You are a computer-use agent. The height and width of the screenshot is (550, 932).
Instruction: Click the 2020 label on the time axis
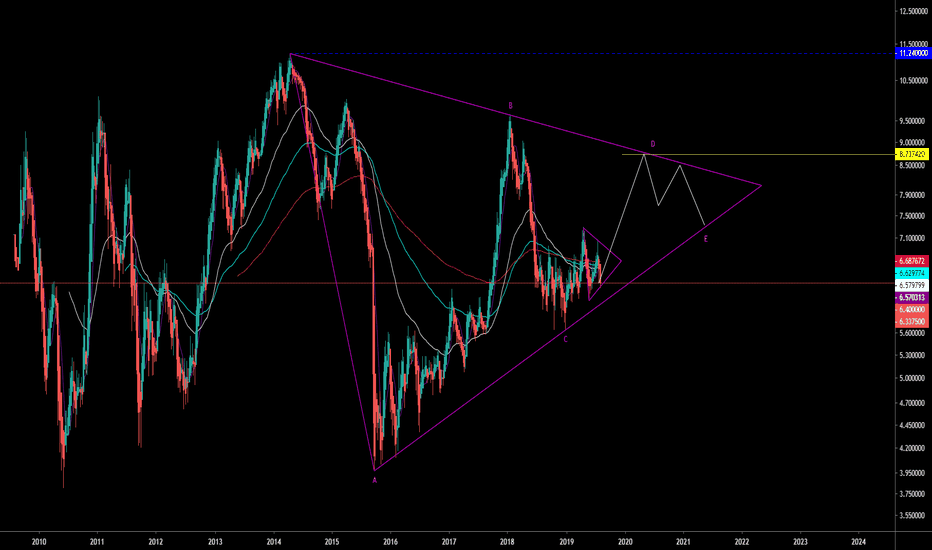click(625, 542)
